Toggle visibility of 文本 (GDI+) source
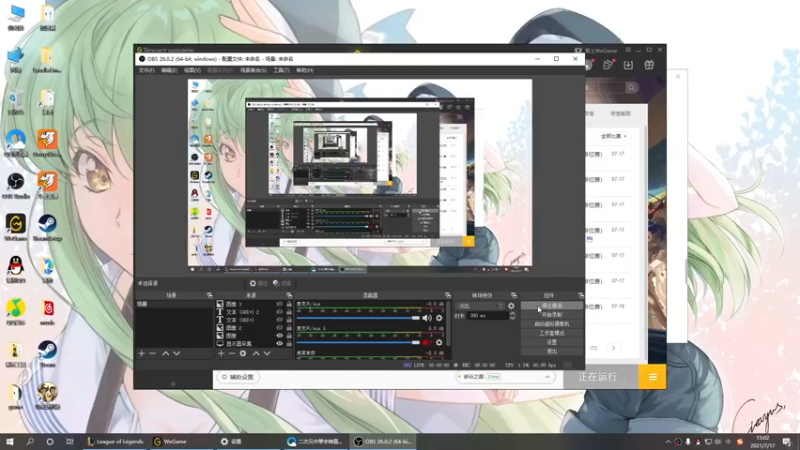Image resolution: width=800 pixels, height=450 pixels. click(x=279, y=320)
